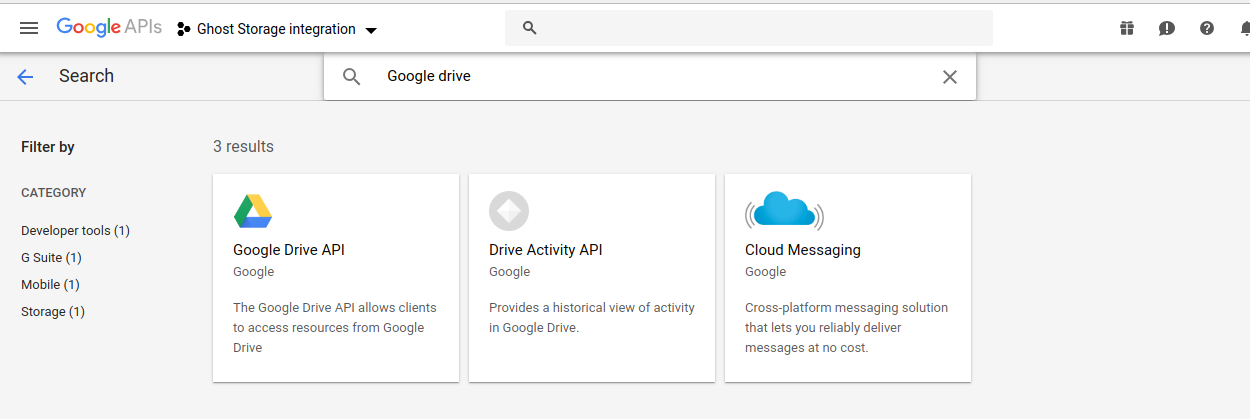Clear the Google drive search text
Screen dimensions: 1250x419
coord(950,77)
